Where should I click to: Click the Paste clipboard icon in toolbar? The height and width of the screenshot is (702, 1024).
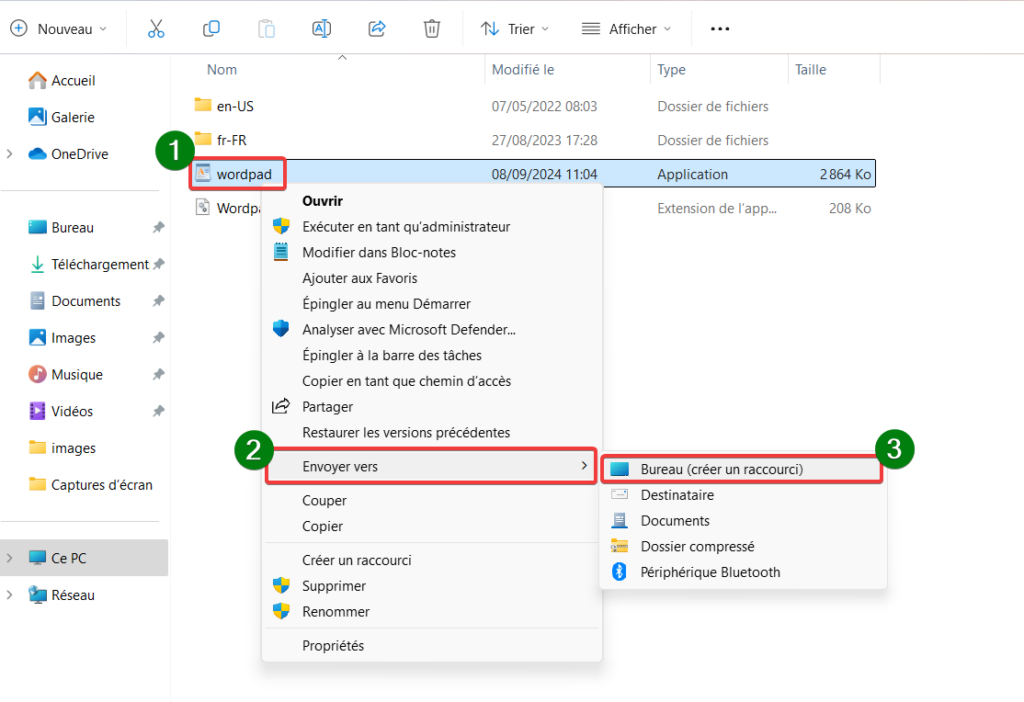coord(266,29)
